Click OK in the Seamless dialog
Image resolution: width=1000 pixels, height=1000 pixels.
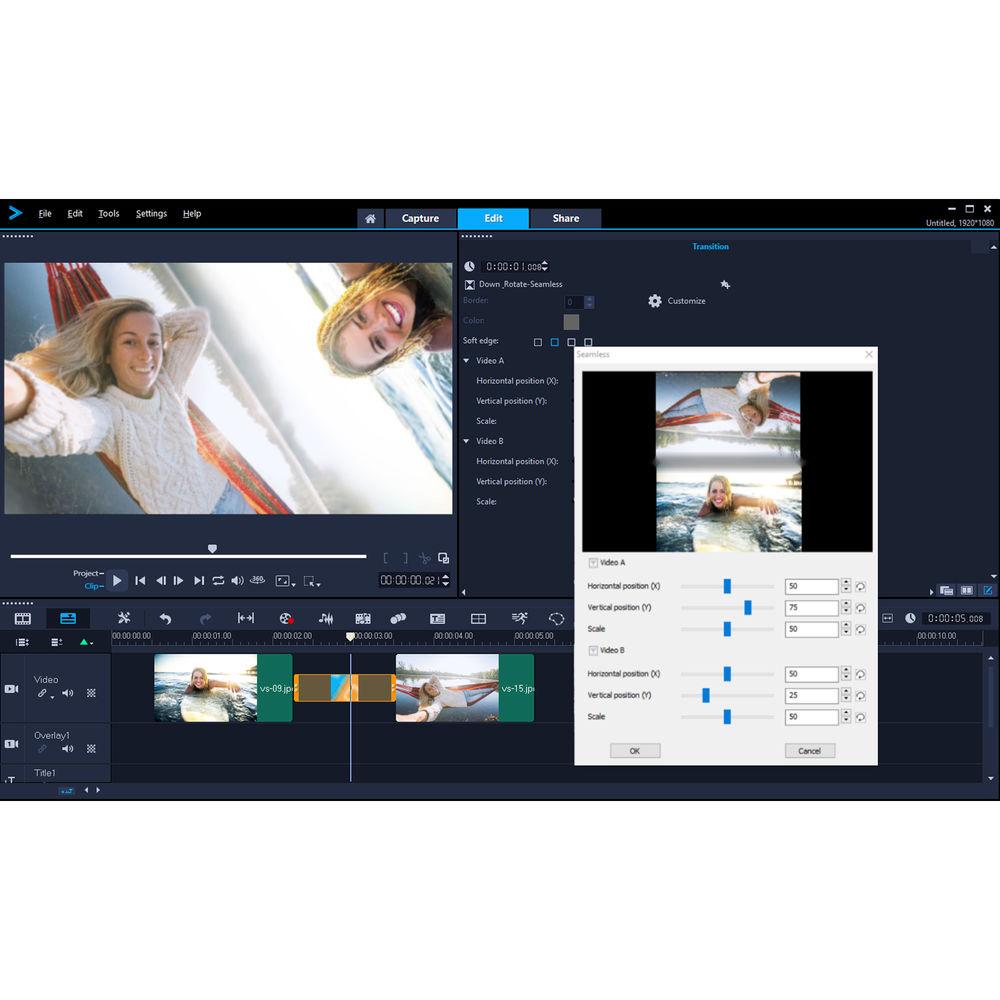pos(635,750)
